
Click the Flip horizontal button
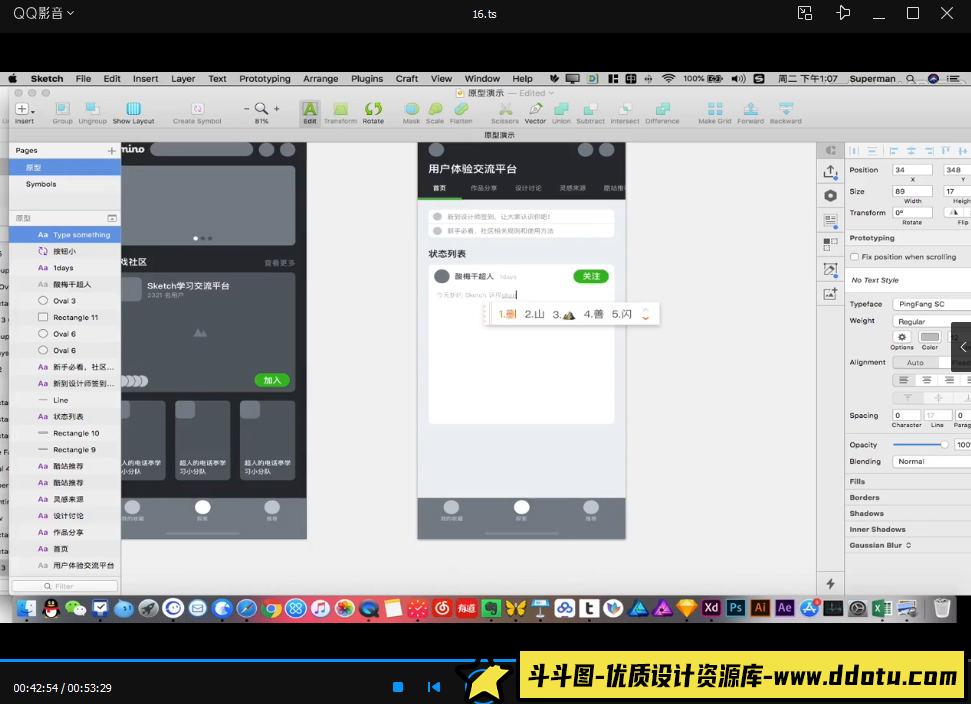tap(954, 212)
